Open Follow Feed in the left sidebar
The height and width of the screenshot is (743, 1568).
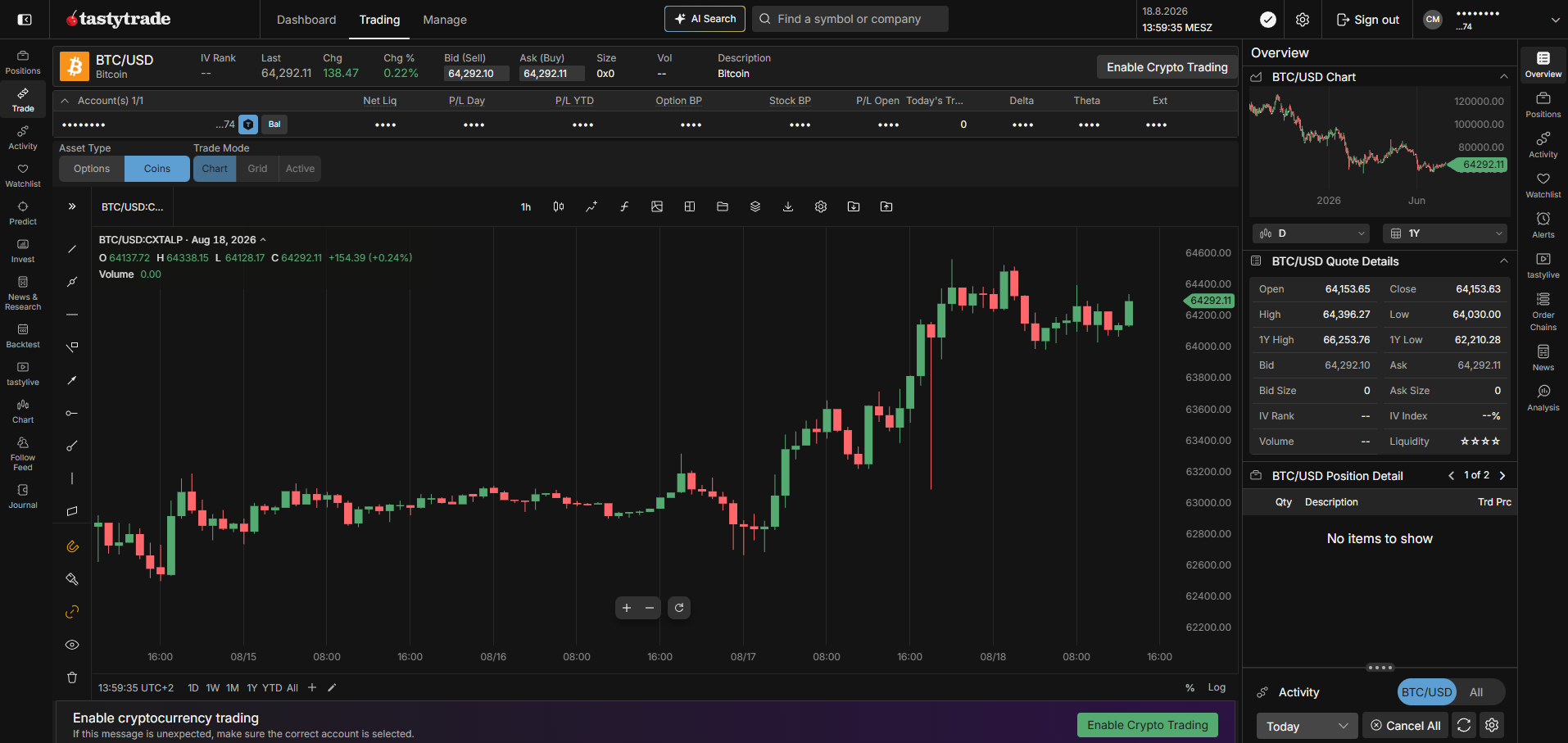(x=23, y=455)
